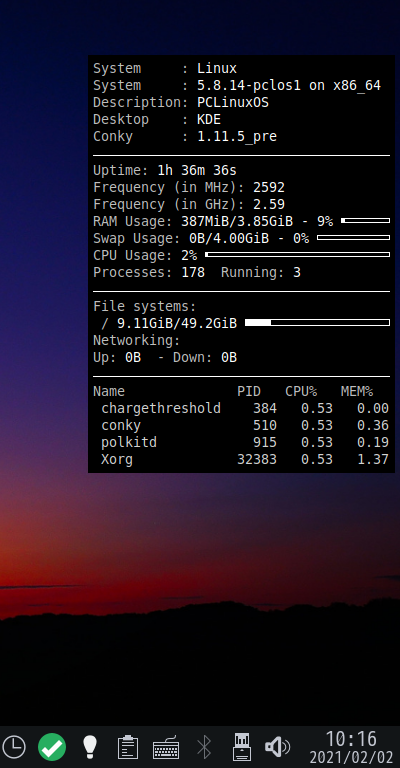400x768 pixels.
Task: Click the Xorg MEM% value 1.37
Action: (373, 459)
